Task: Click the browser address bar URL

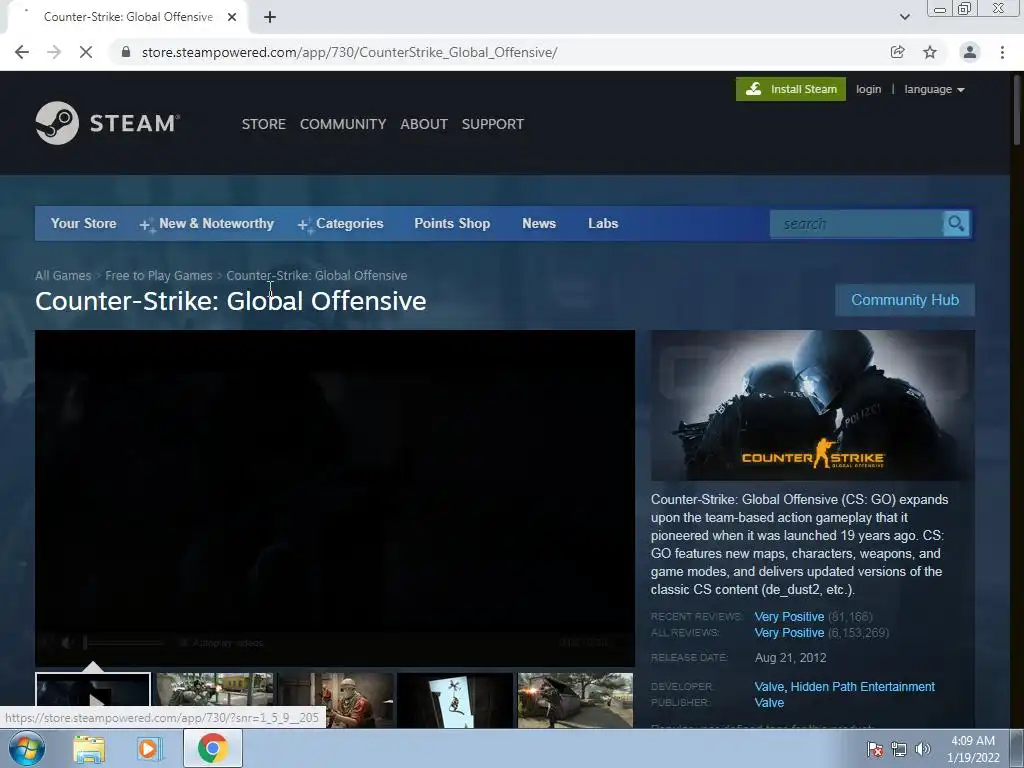Action: (349, 52)
